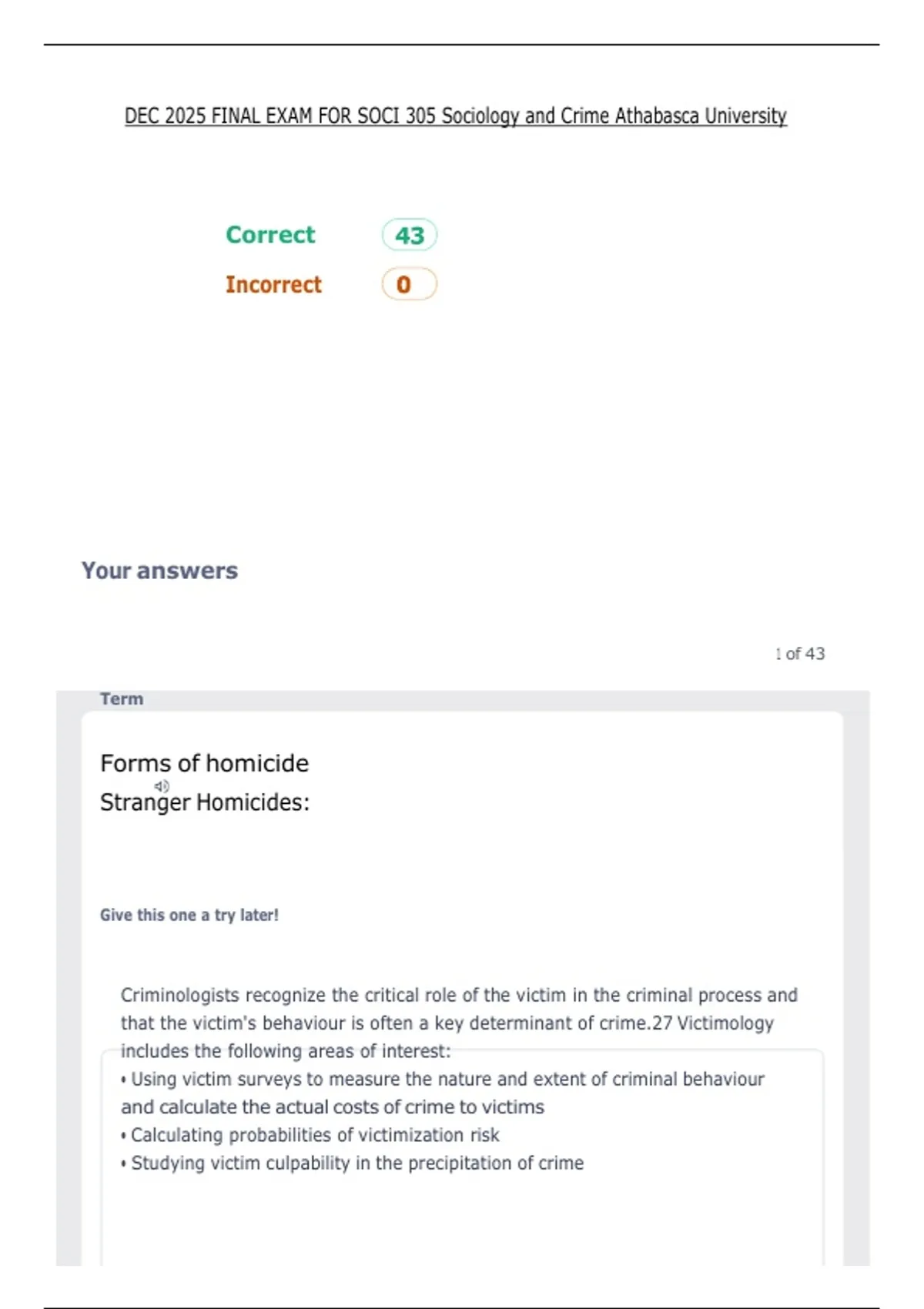Click the gray card border on the left
The height and width of the screenshot is (1309, 924).
[x=69, y=978]
